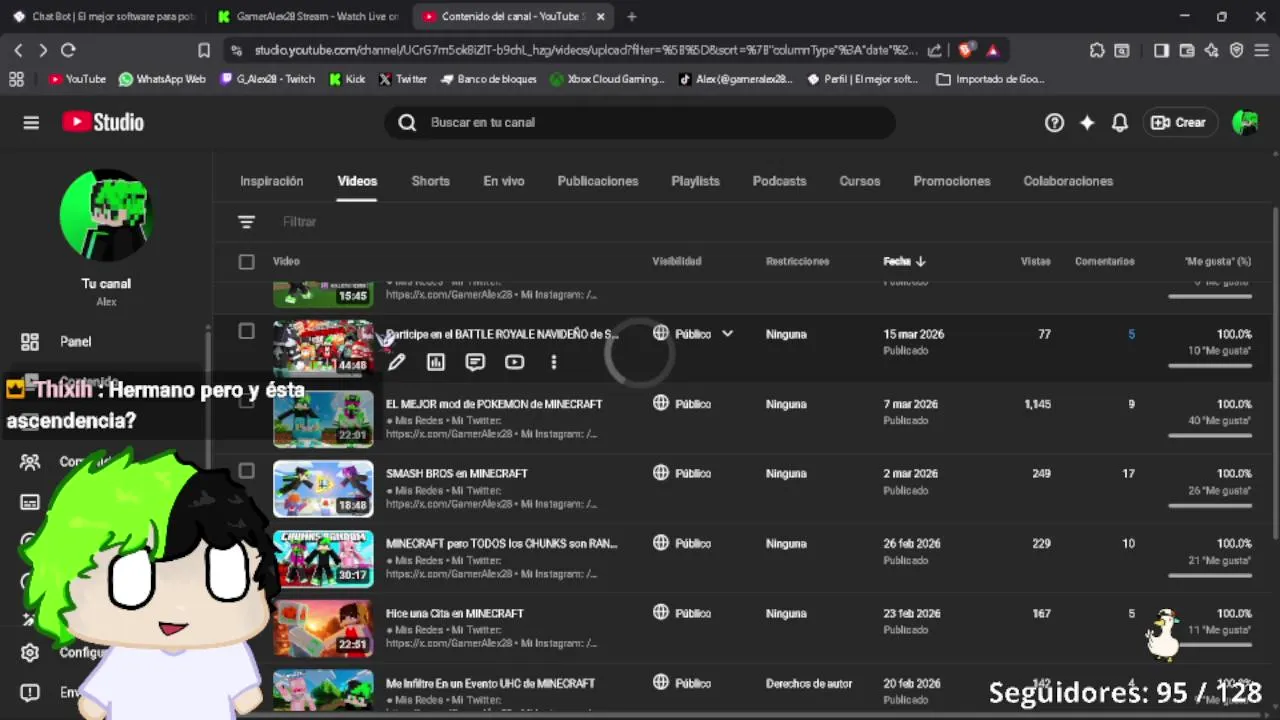Viewport: 1280px width, 720px height.
Task: Open the Kick bookmark
Action: [x=346, y=79]
